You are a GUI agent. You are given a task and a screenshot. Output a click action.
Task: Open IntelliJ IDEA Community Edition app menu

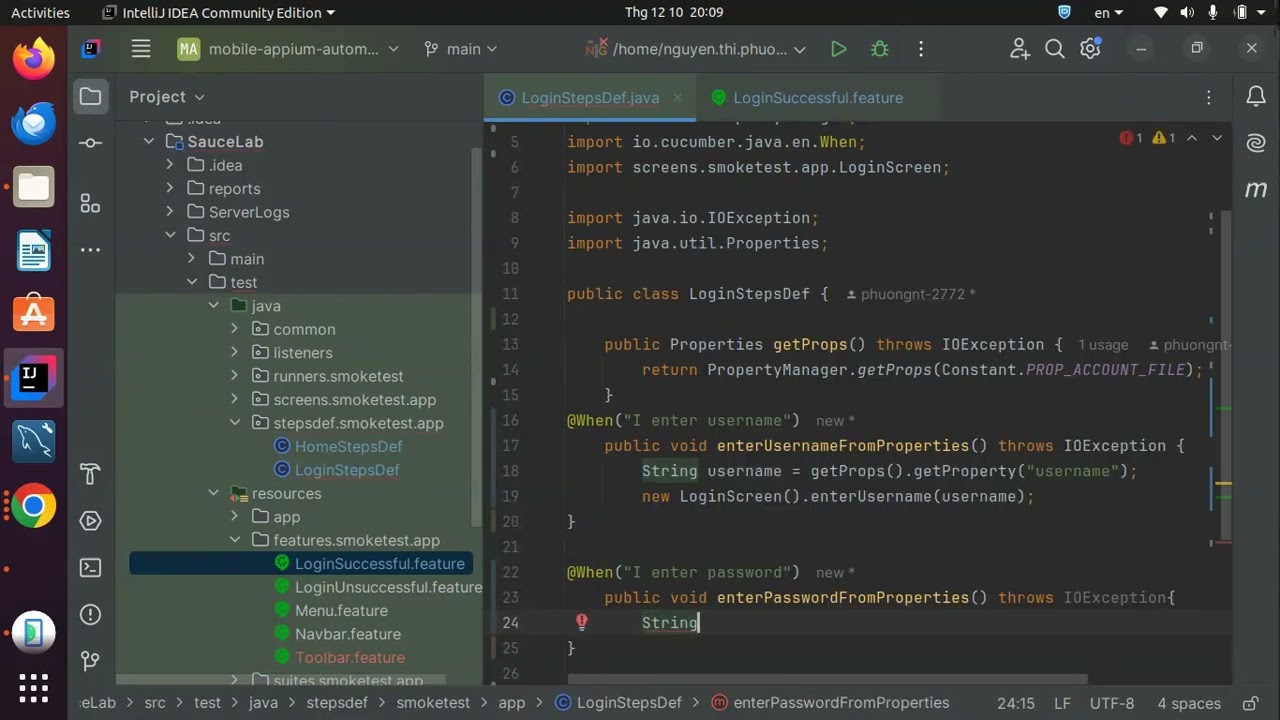219,12
